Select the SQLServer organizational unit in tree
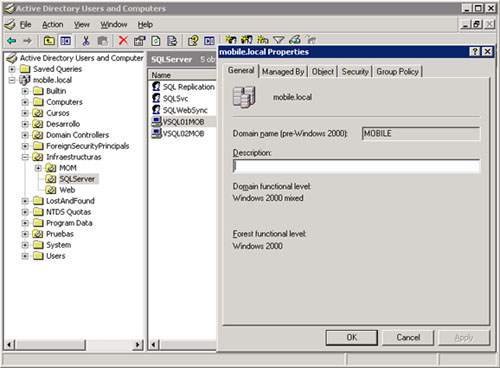Image resolution: width=500 pixels, height=368 pixels. [77, 179]
